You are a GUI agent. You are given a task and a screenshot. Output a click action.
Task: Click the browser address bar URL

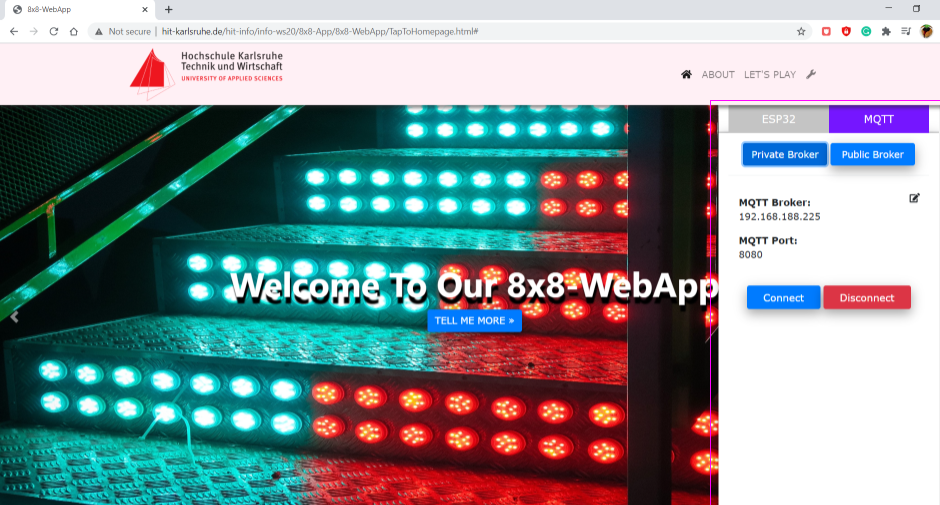tap(320, 32)
